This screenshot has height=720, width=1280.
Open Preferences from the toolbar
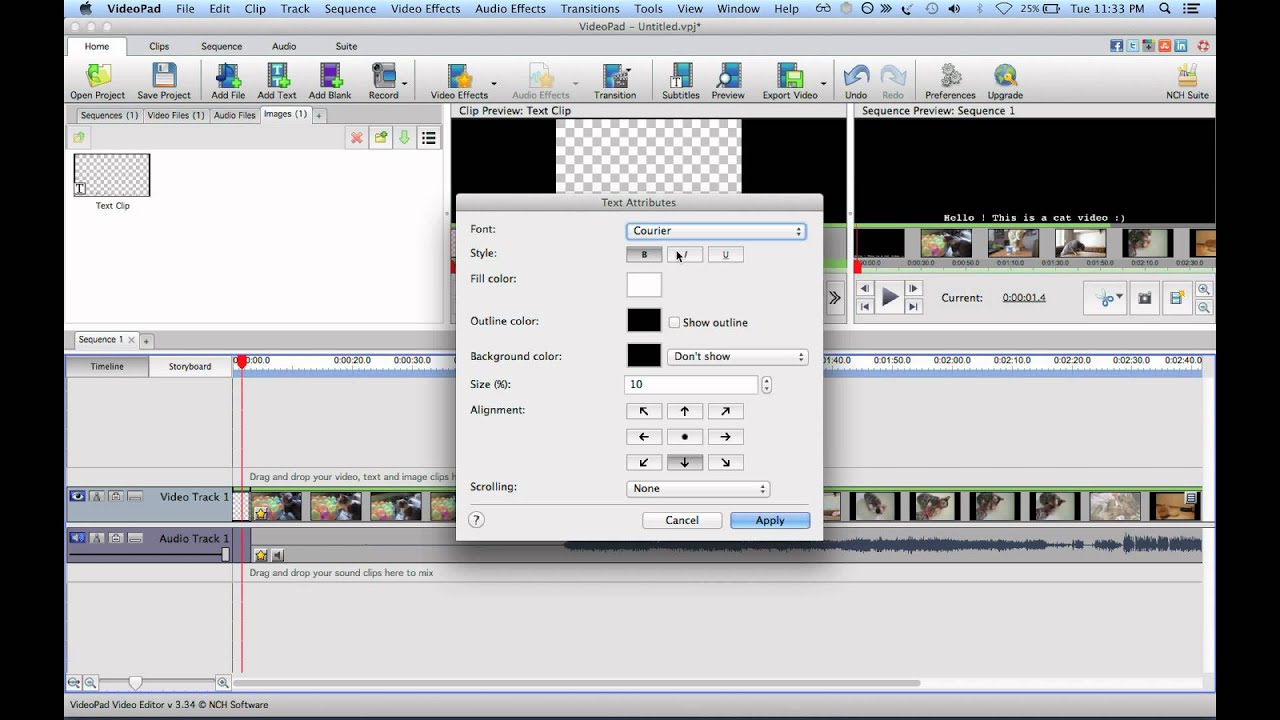(950, 82)
